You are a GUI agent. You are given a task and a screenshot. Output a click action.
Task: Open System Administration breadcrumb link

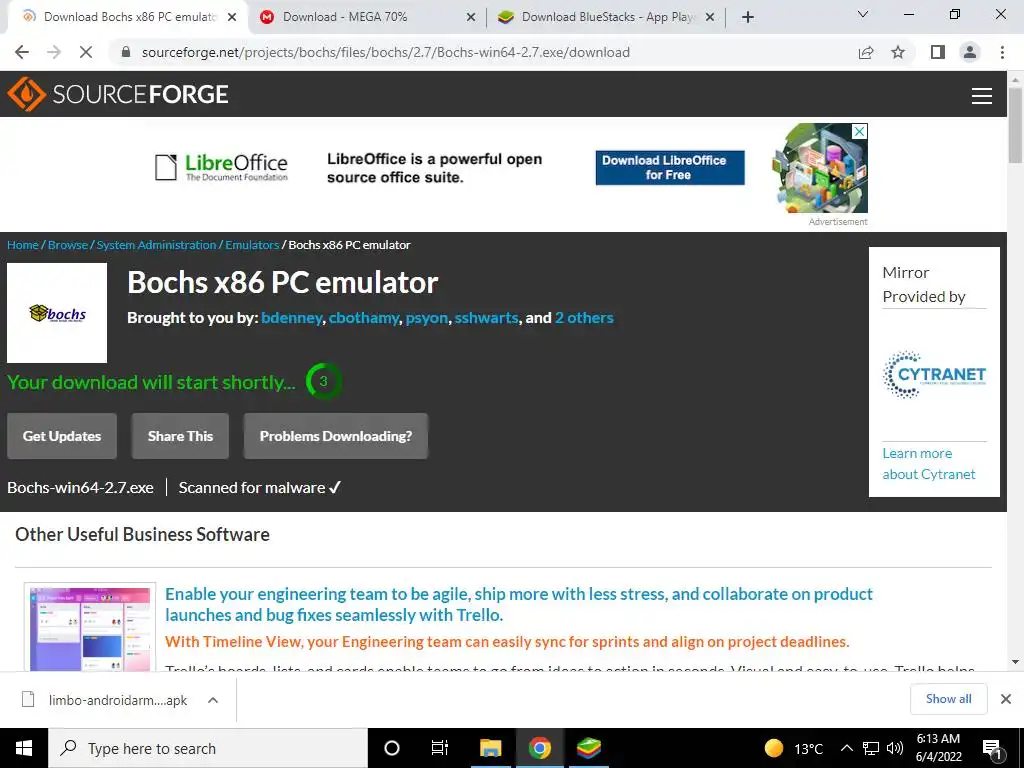pyautogui.click(x=156, y=245)
